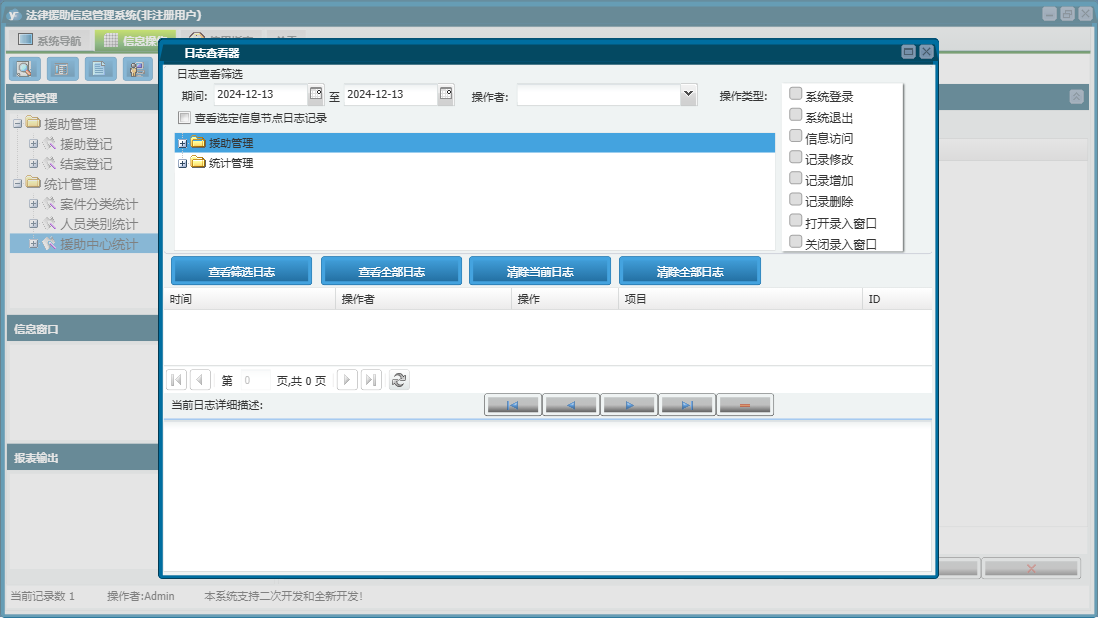This screenshot has width=1098, height=618.
Task: Click the 援助管理 folder icon in log viewer
Action: tap(198, 143)
